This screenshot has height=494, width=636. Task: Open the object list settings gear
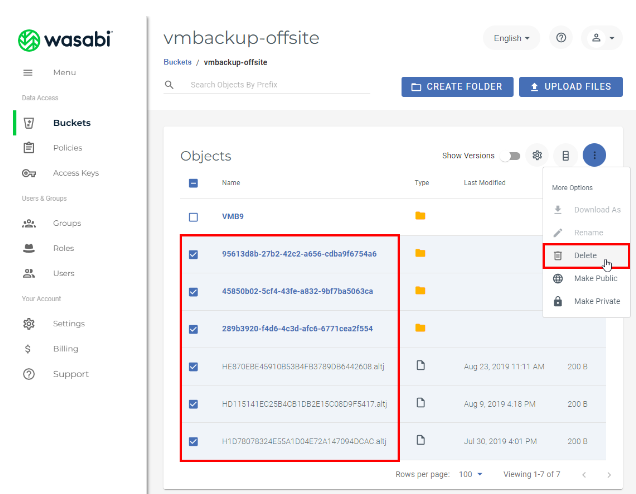tap(537, 156)
